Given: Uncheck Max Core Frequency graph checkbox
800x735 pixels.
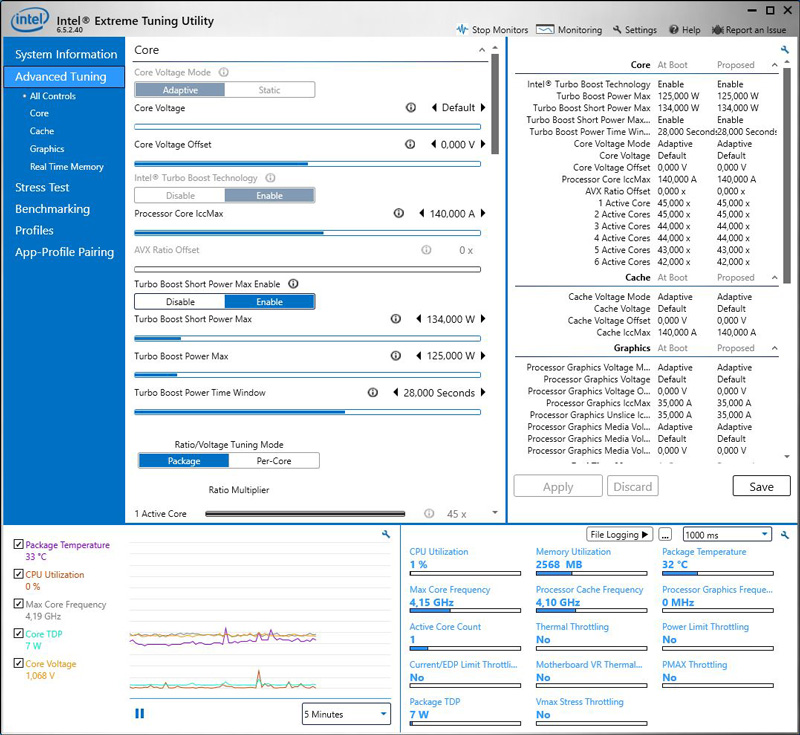Looking at the screenshot, I should click(x=18, y=604).
